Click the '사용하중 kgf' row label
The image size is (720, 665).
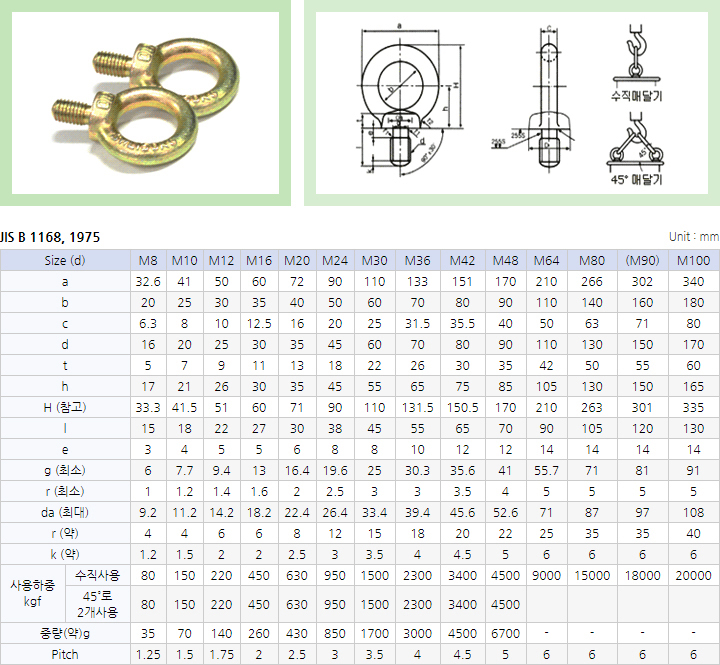33,593
